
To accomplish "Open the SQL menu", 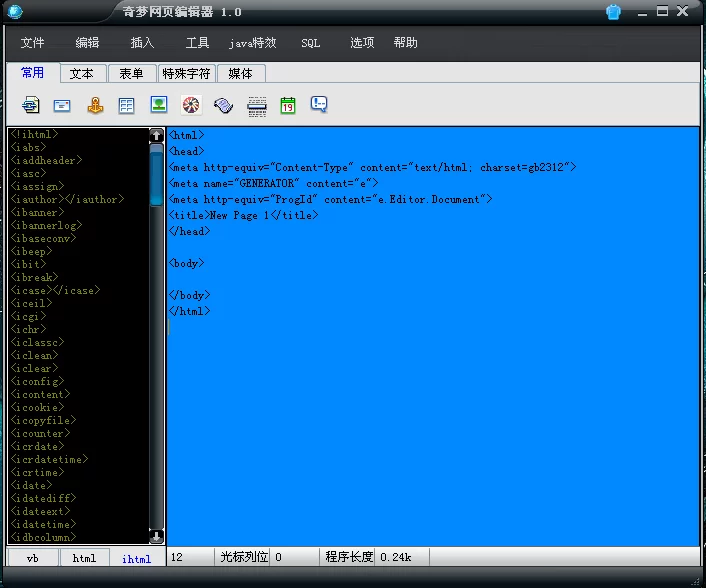I will pos(311,43).
